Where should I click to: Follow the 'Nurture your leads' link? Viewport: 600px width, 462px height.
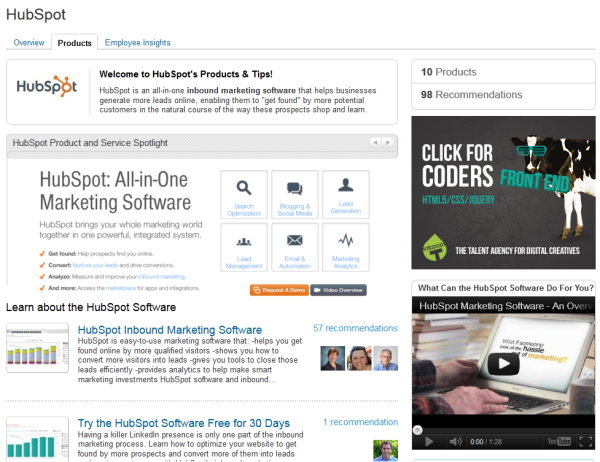pos(95,265)
